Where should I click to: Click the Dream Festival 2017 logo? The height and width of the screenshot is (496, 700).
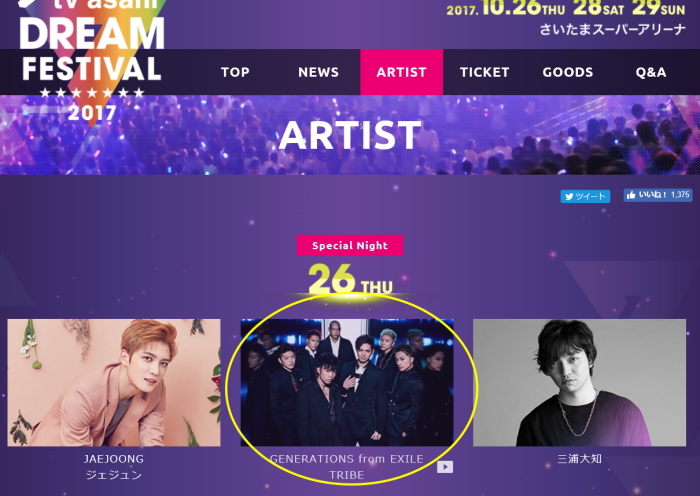pyautogui.click(x=92, y=60)
